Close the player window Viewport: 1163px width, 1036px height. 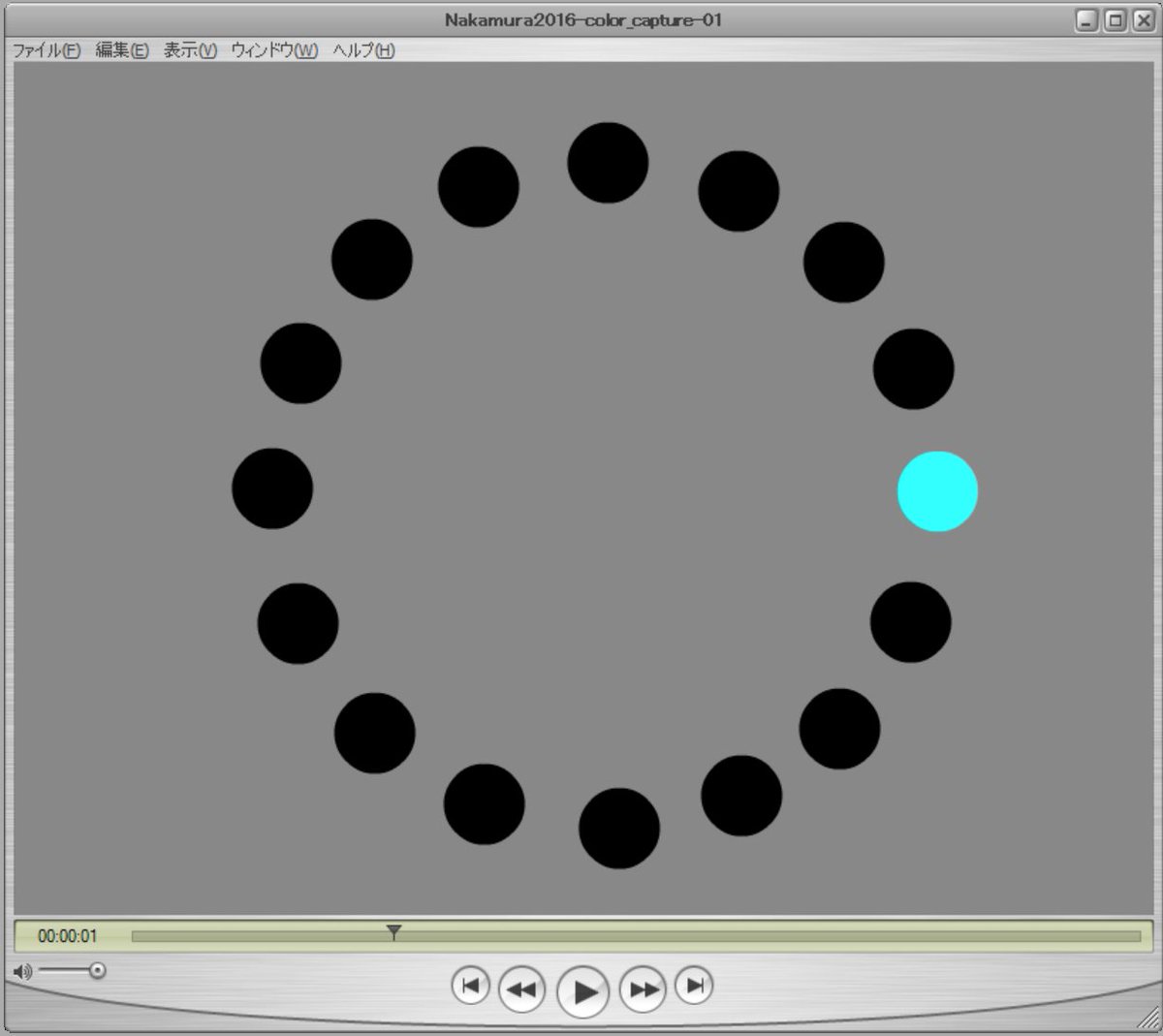pyautogui.click(x=1144, y=20)
